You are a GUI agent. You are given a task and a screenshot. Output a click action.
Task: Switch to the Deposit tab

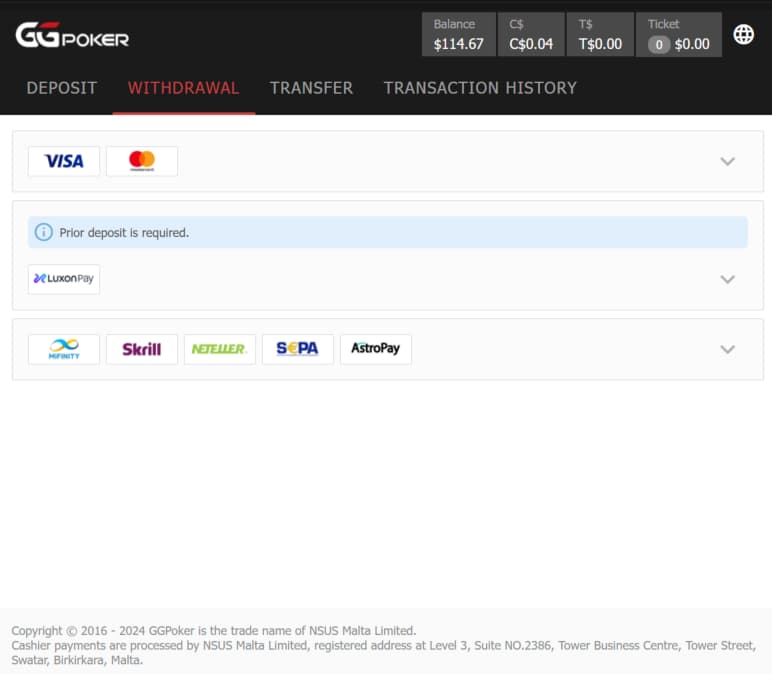click(x=62, y=88)
